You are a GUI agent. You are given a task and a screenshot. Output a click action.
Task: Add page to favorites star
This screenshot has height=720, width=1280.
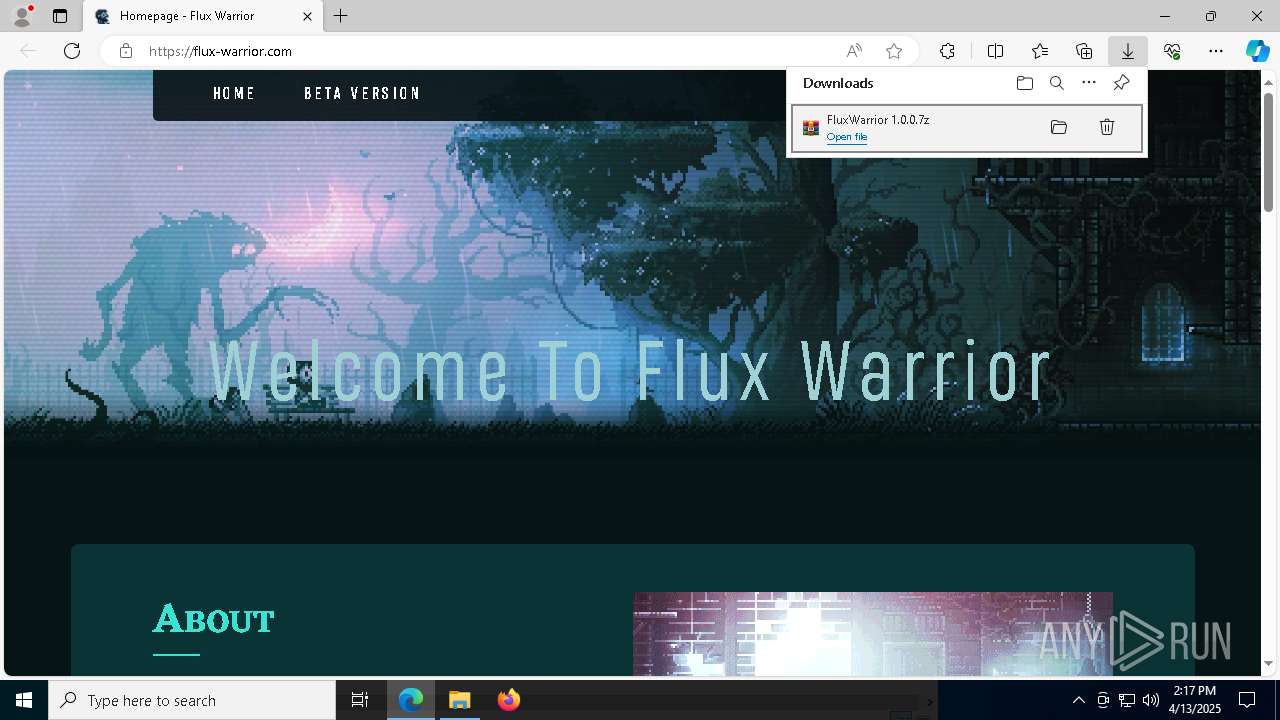click(894, 51)
